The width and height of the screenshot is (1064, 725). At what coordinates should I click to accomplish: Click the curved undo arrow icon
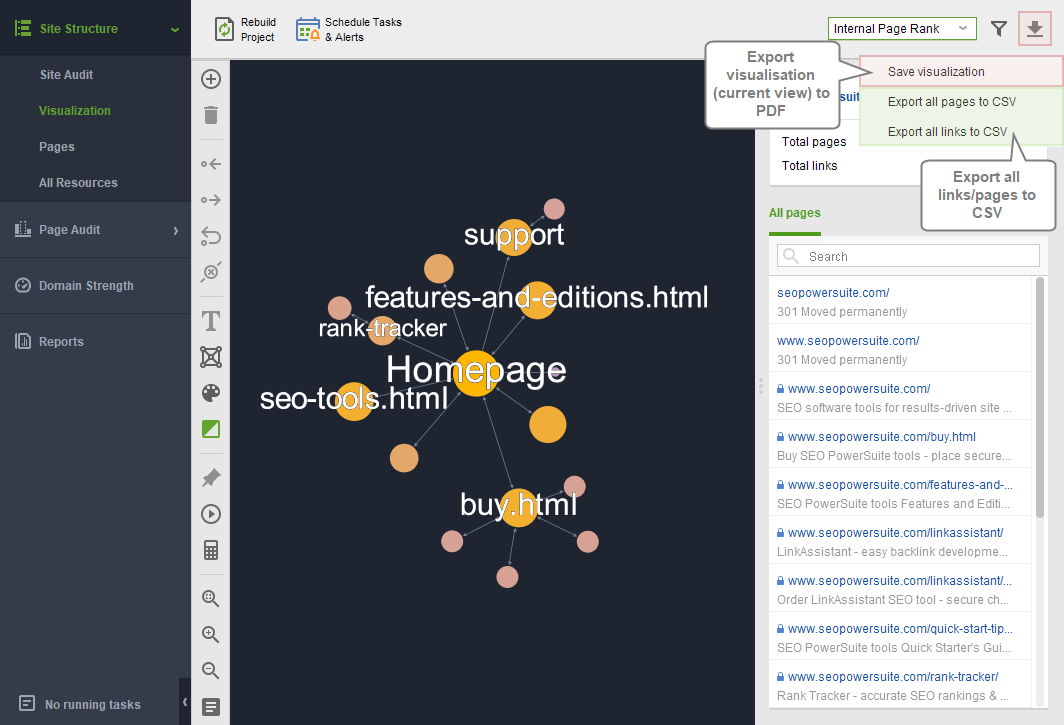[x=211, y=236]
